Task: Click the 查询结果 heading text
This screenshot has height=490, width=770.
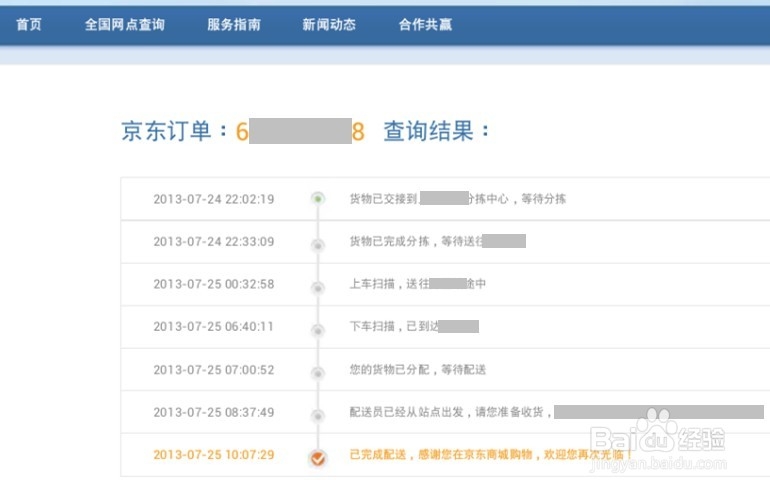Action: click(x=429, y=131)
